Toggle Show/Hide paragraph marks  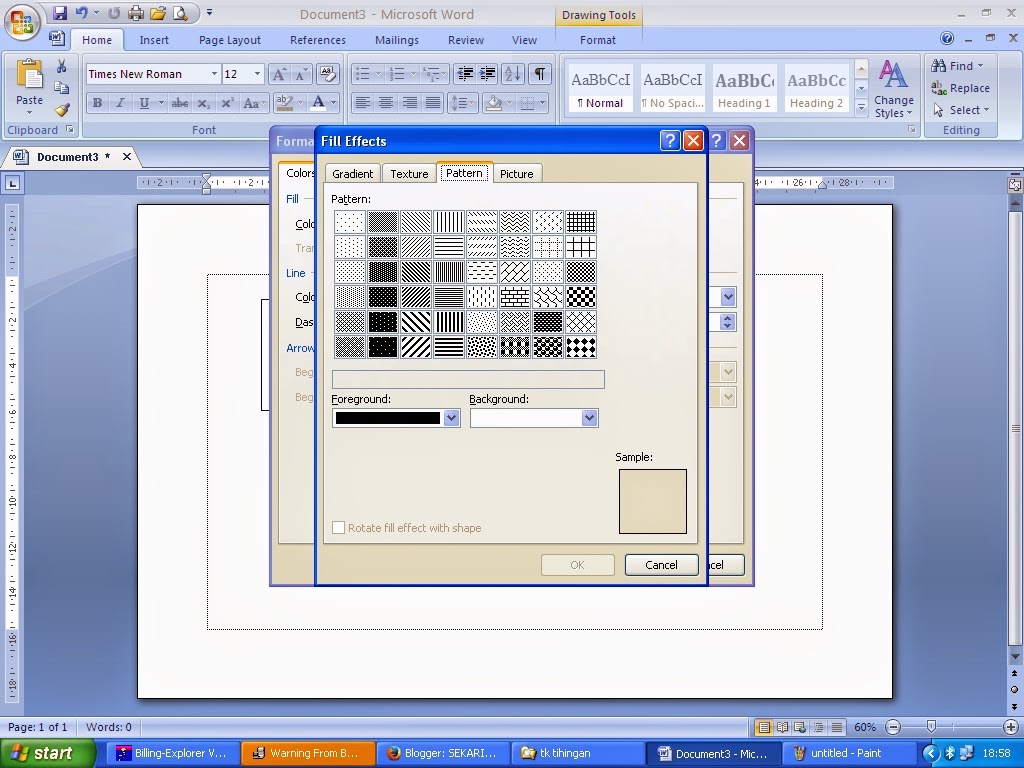pyautogui.click(x=539, y=74)
